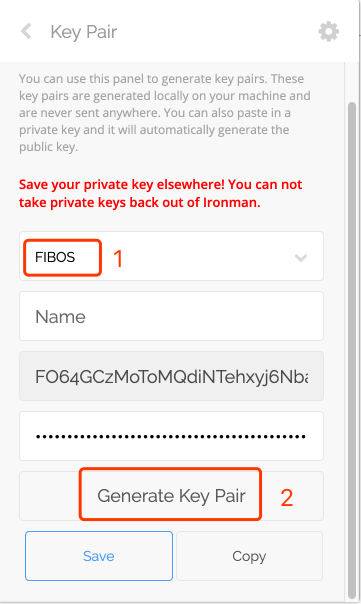Click the public key field starting FO64GCz
Viewport: 361px width, 604px height.
point(171,376)
